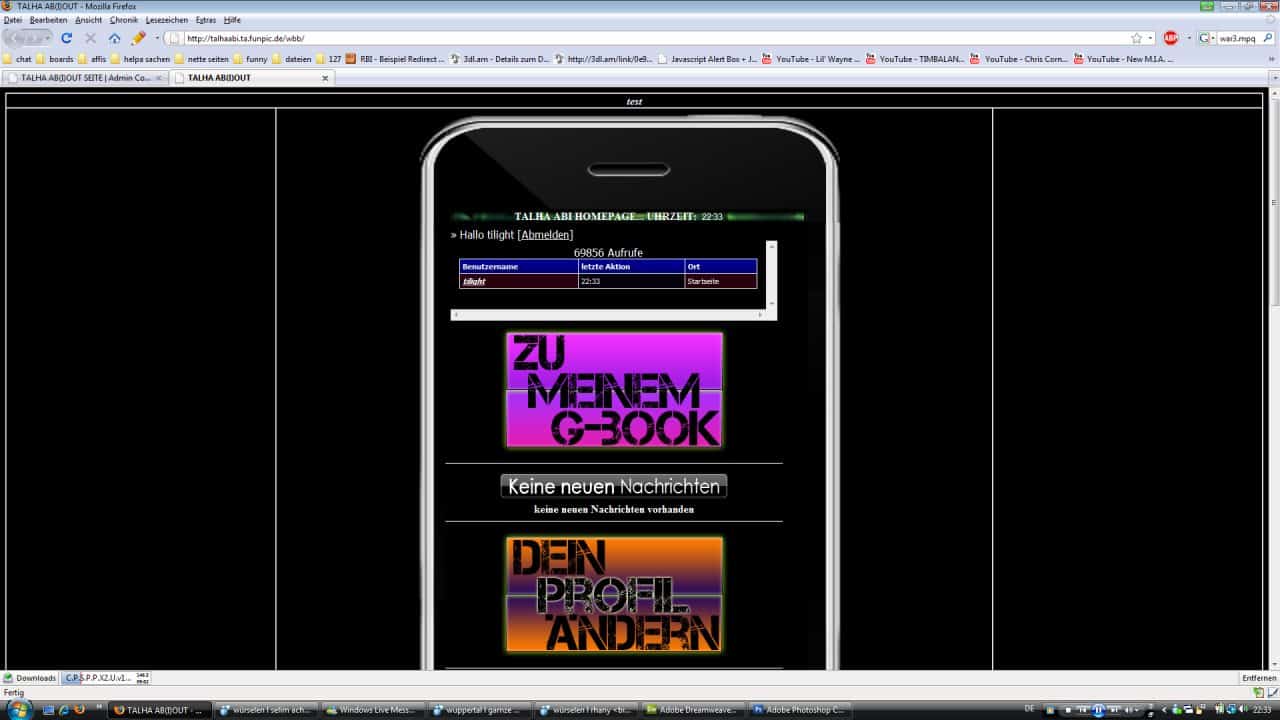Open the affis bookmark folder
The height and width of the screenshot is (720, 1280).
pyautogui.click(x=93, y=59)
